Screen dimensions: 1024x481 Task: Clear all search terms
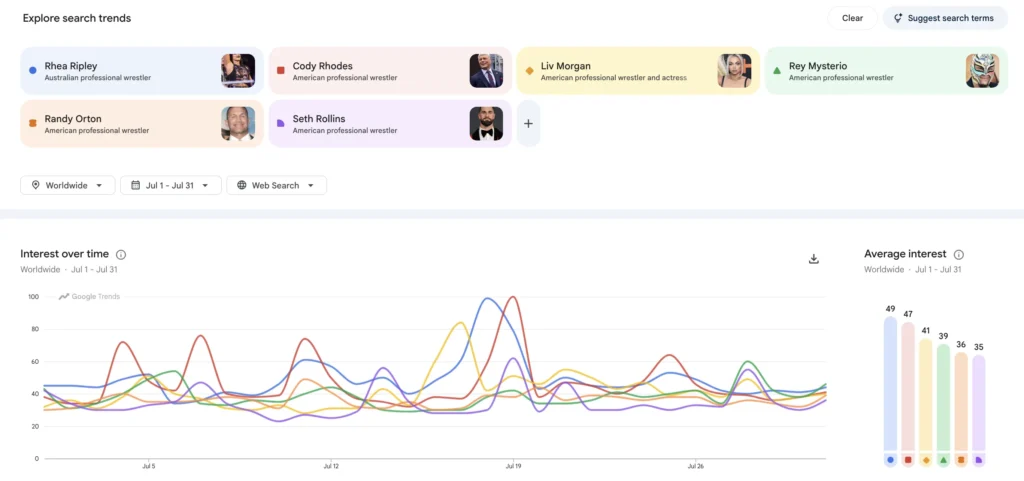coord(852,18)
